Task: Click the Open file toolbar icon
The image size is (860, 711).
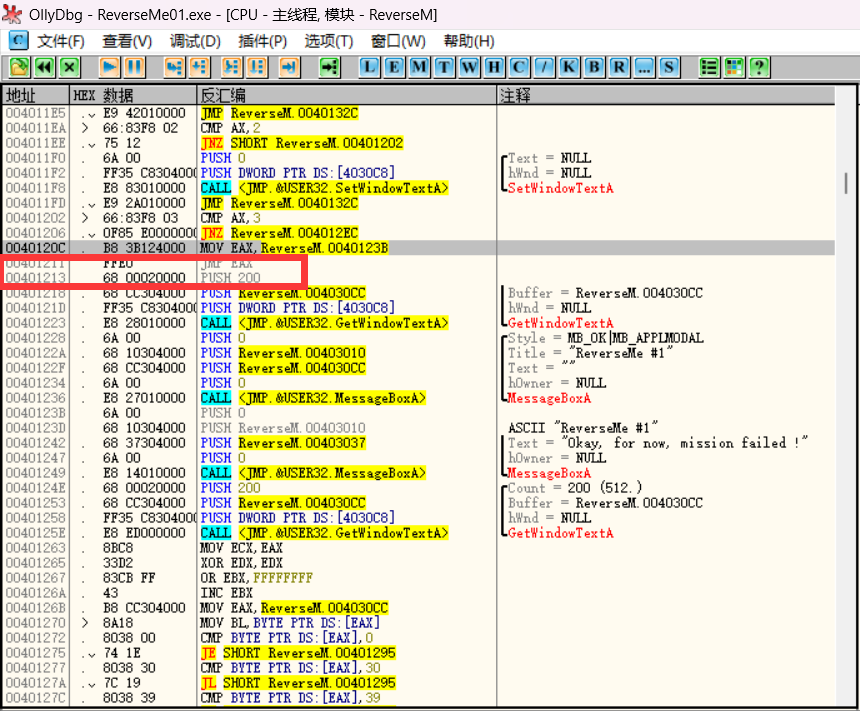Action: tap(19, 67)
